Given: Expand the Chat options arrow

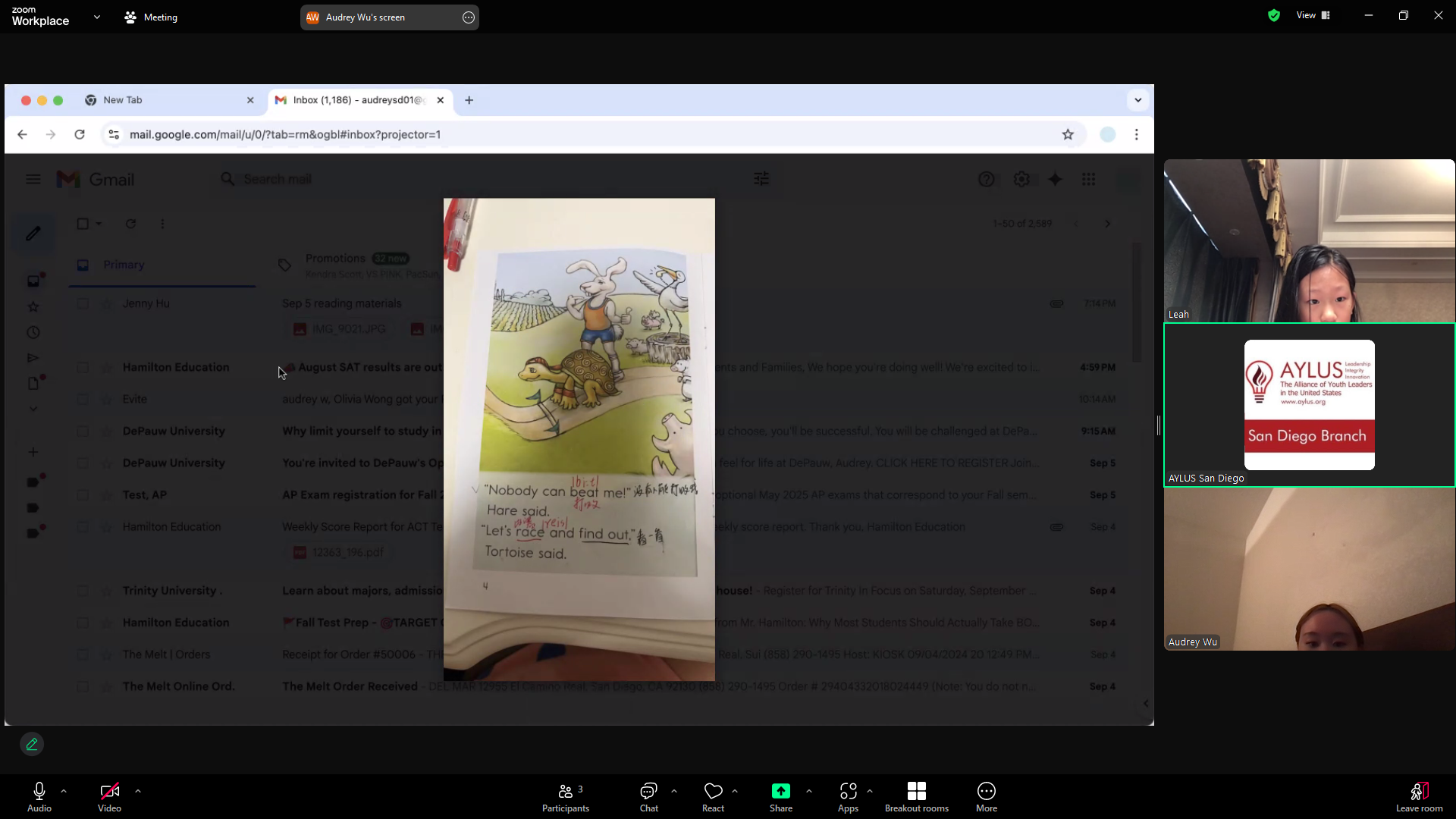Looking at the screenshot, I should 674,791.
